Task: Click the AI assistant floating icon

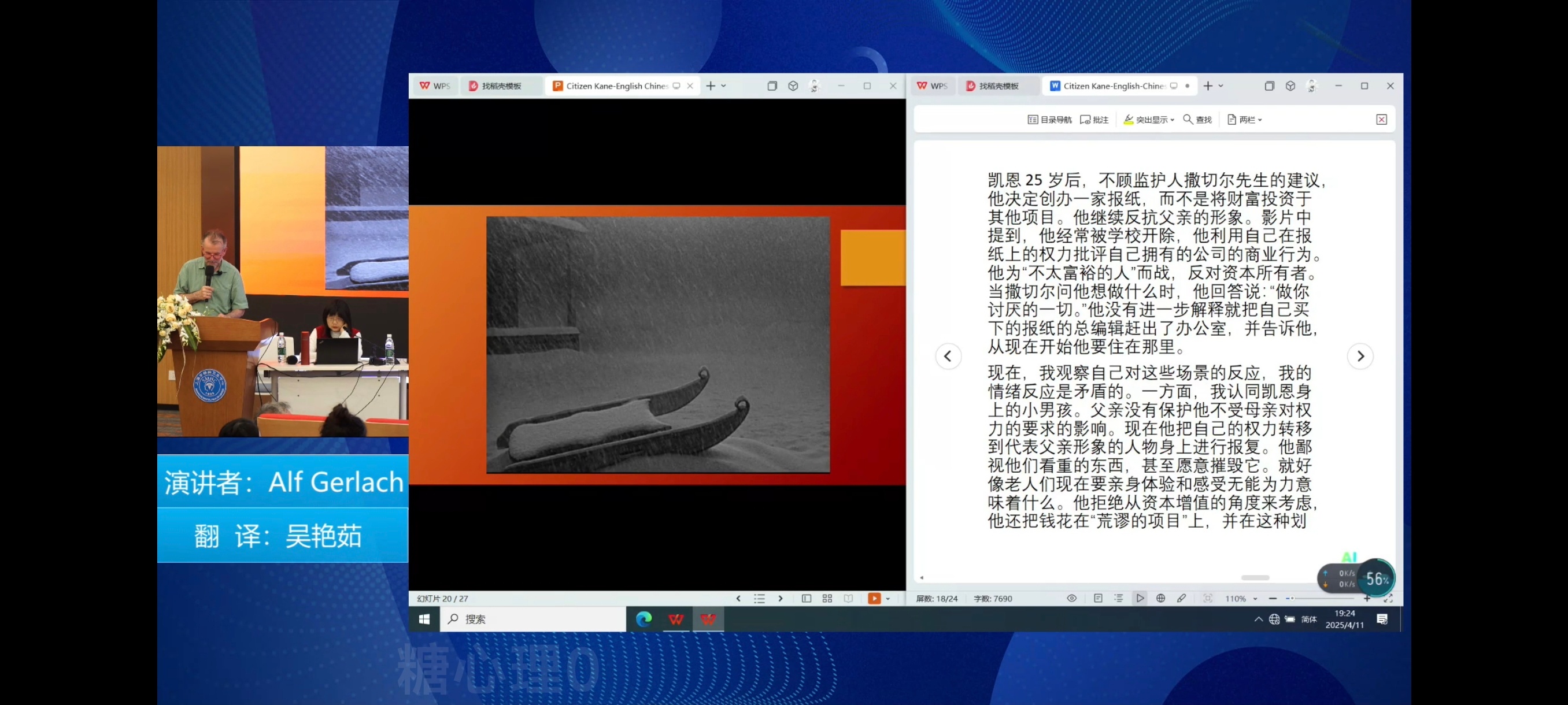Action: click(1349, 557)
